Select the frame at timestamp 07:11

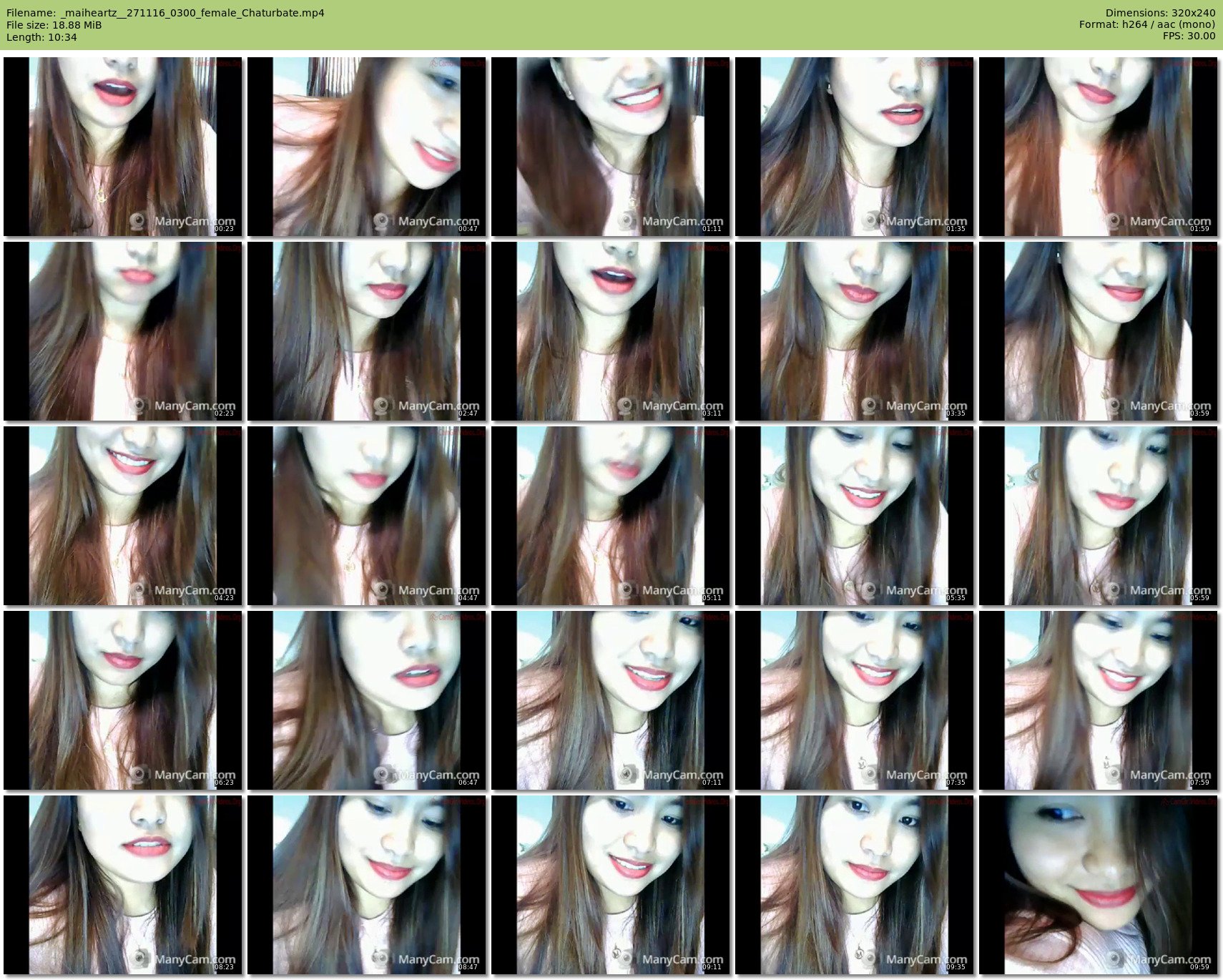(x=611, y=700)
